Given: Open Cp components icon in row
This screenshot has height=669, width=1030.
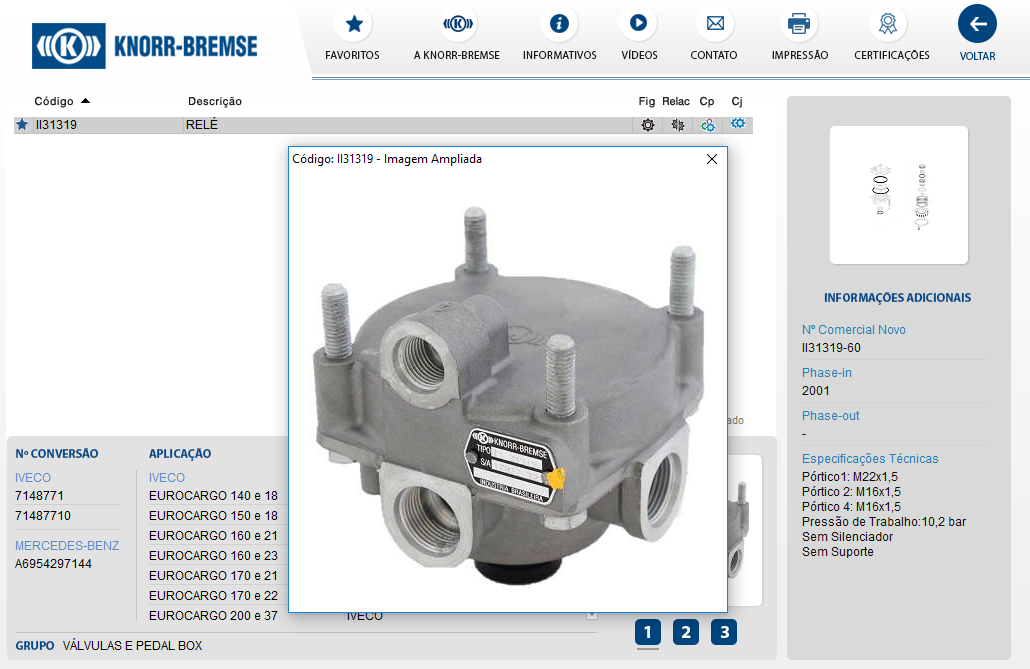Looking at the screenshot, I should pyautogui.click(x=707, y=125).
